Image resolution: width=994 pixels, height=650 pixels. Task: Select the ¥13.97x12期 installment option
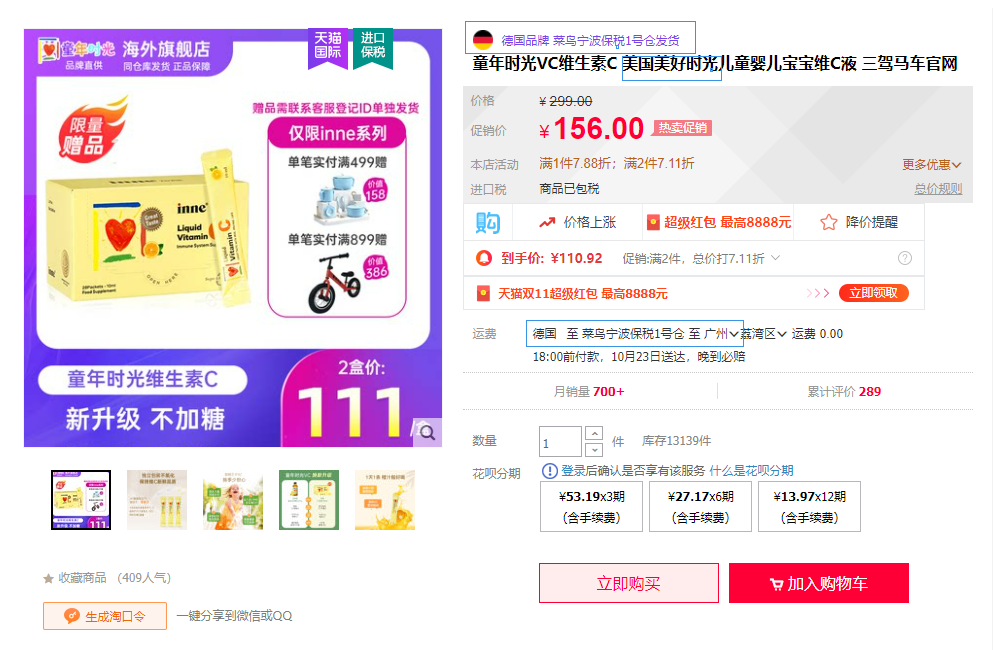point(810,507)
